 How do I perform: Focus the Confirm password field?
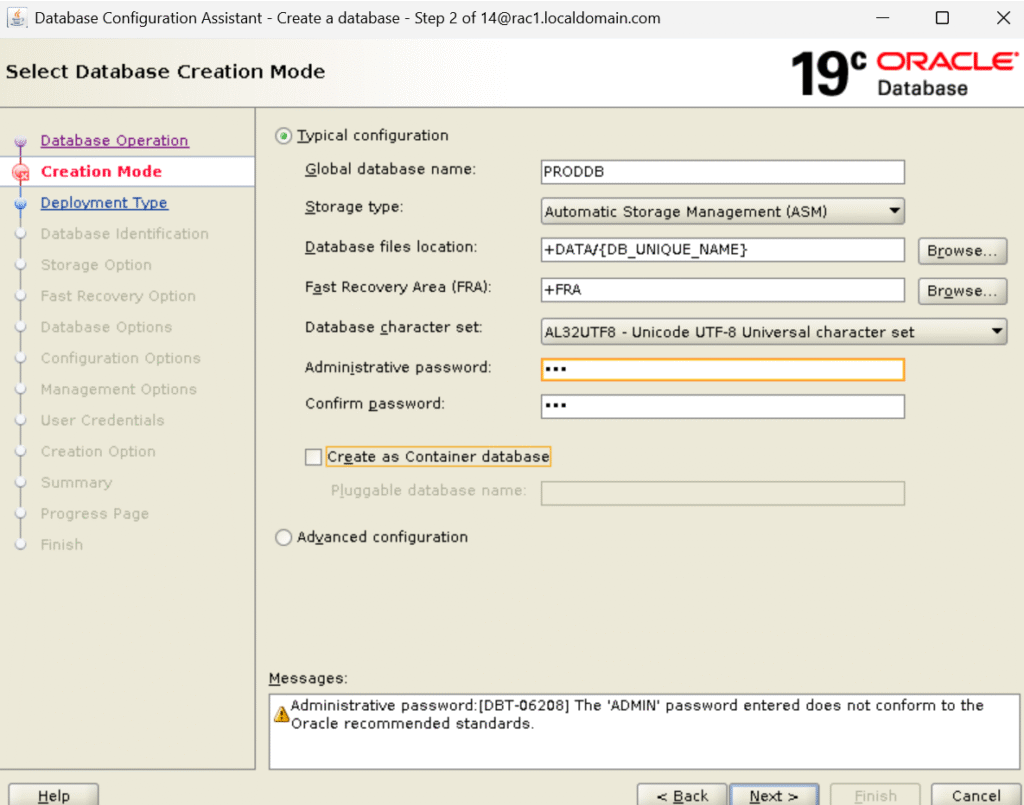[721, 406]
